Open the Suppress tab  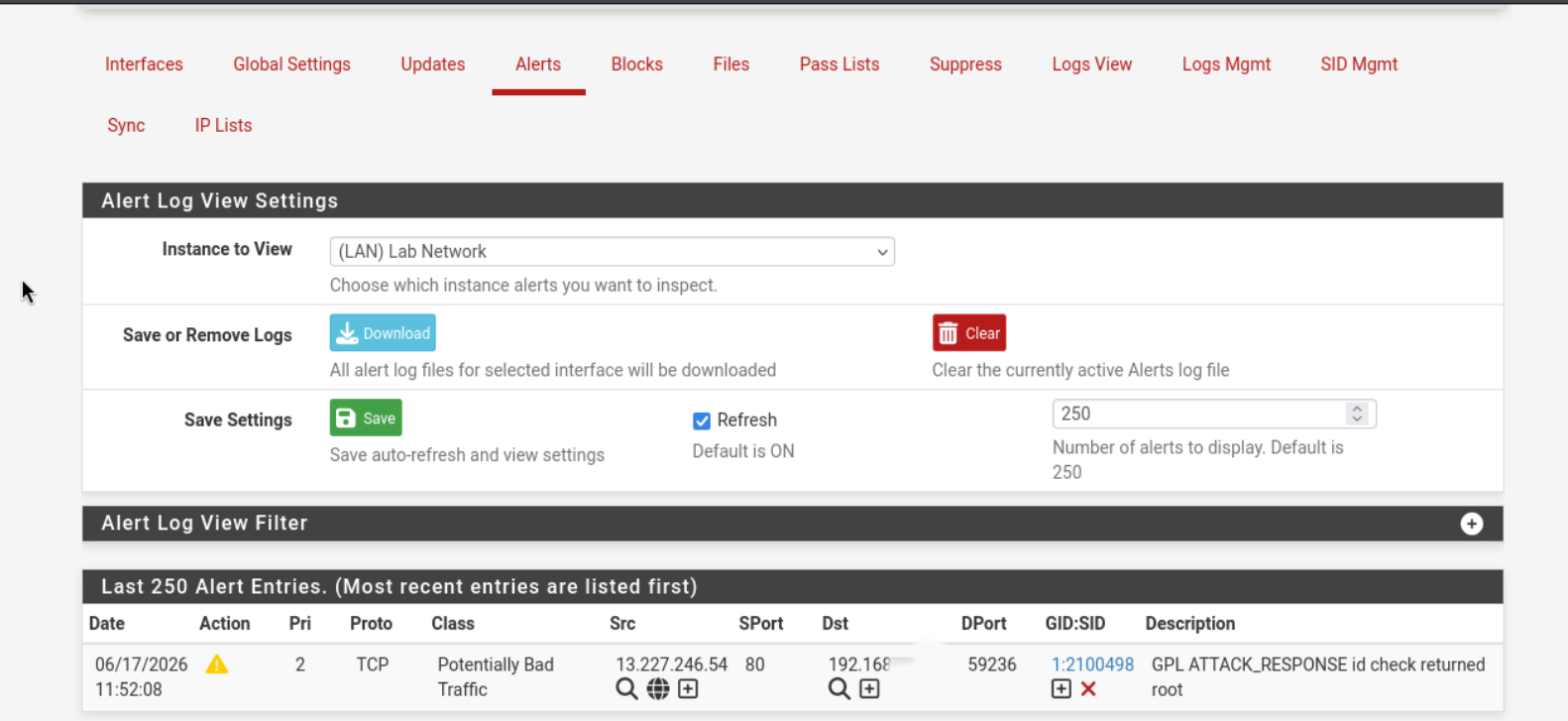pos(965,64)
